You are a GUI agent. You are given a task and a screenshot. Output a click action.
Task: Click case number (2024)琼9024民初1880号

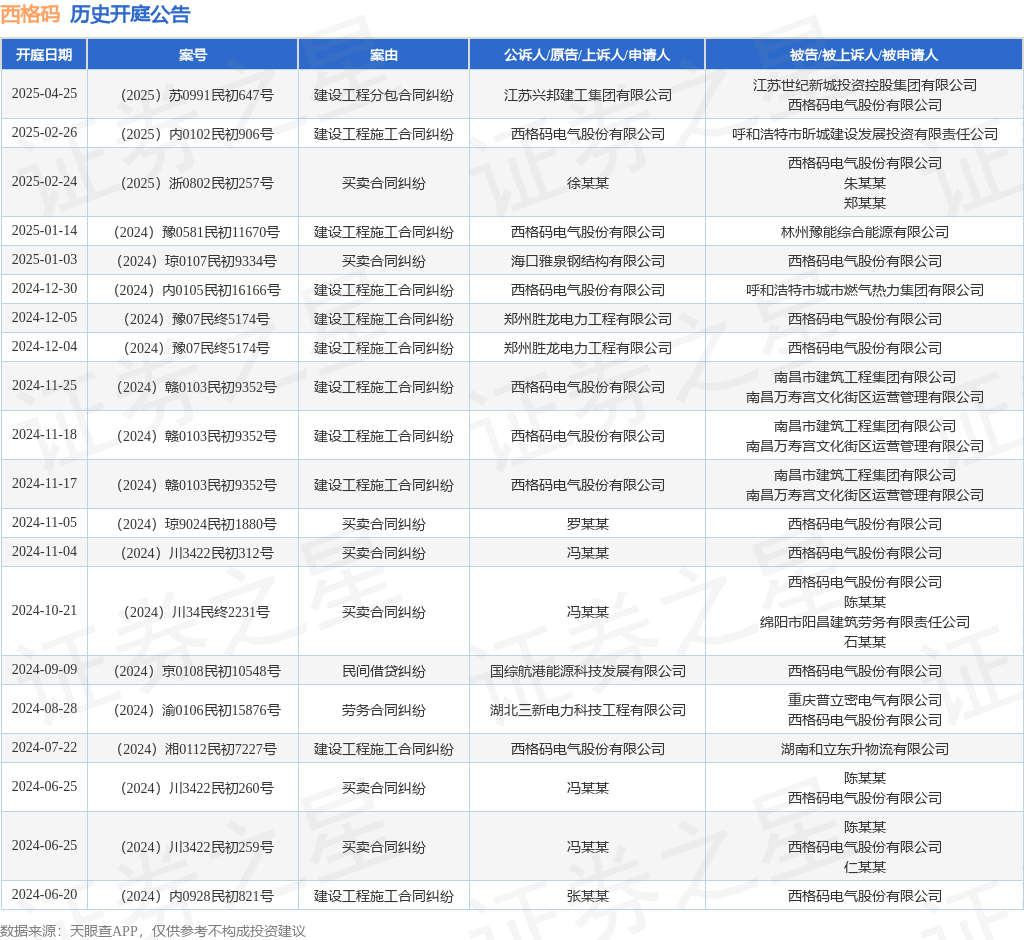point(193,524)
